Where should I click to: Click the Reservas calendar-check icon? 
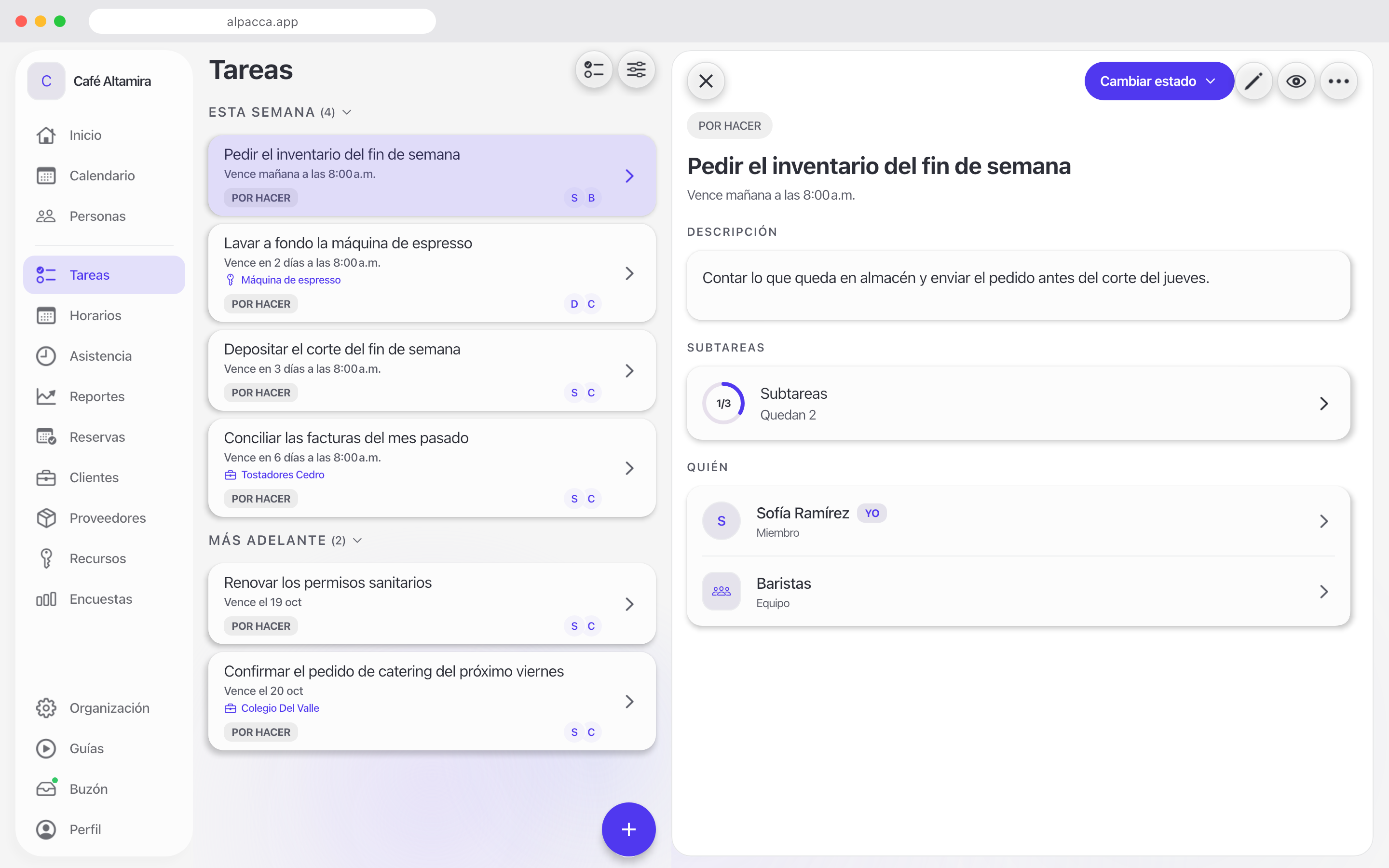coord(46,437)
